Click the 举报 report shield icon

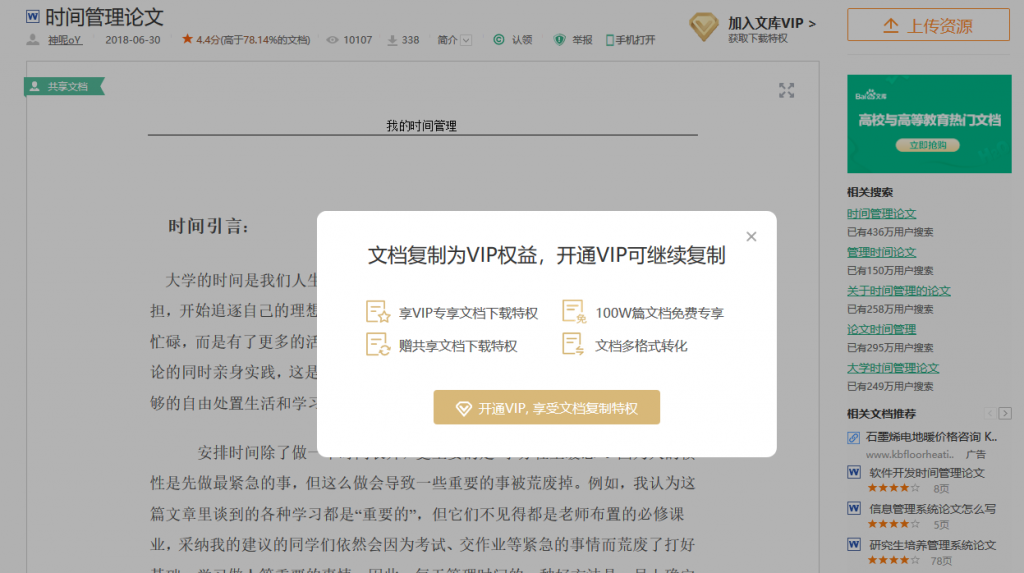[560, 40]
